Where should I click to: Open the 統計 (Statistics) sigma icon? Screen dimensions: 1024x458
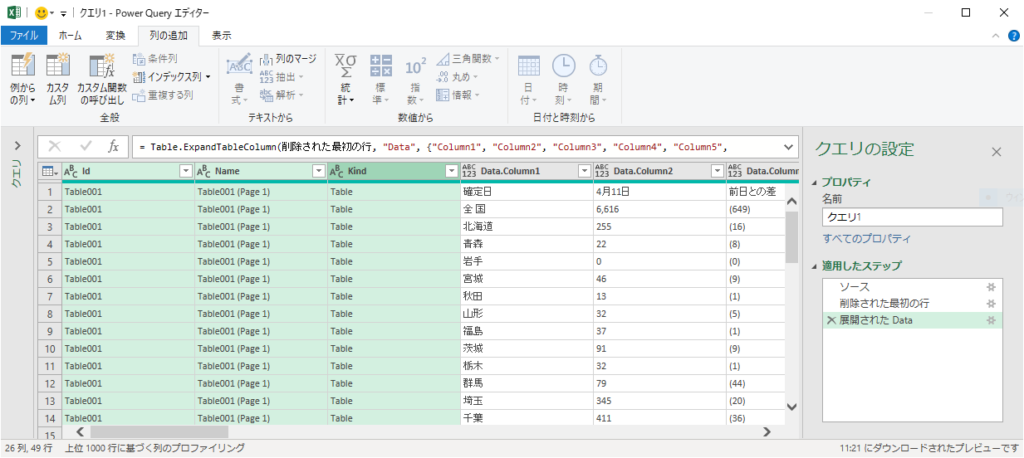346,66
